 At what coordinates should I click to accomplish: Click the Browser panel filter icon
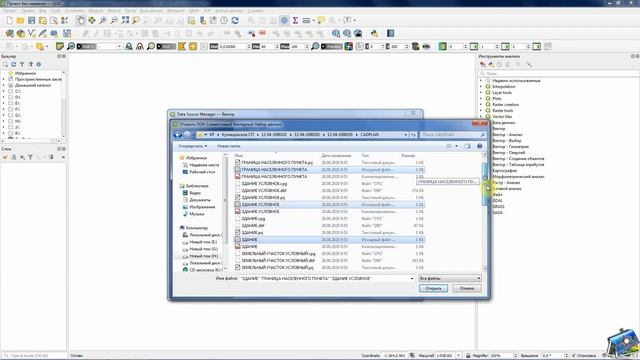(22, 64)
